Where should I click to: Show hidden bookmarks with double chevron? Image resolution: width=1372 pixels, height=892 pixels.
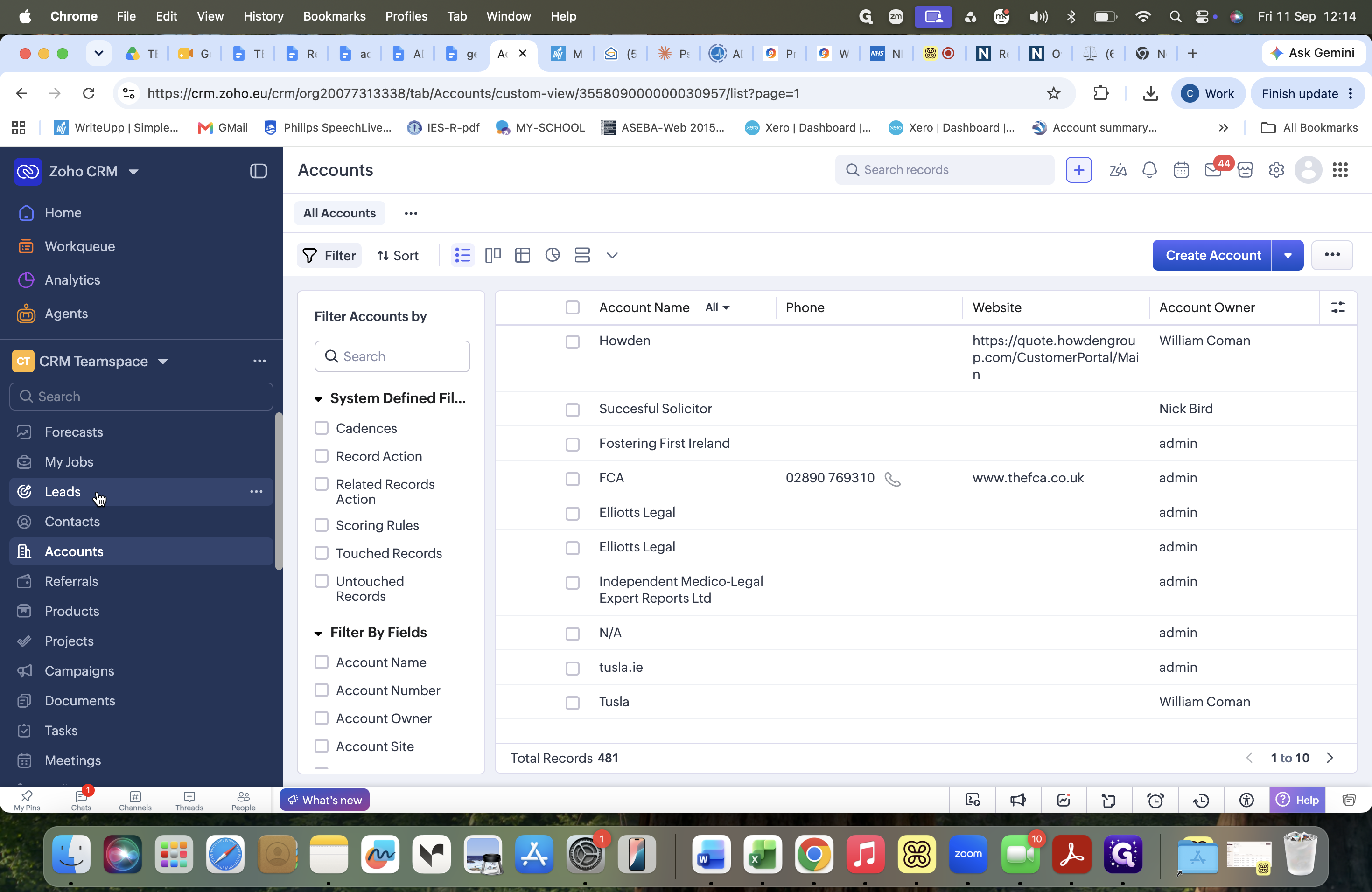pos(1223,128)
